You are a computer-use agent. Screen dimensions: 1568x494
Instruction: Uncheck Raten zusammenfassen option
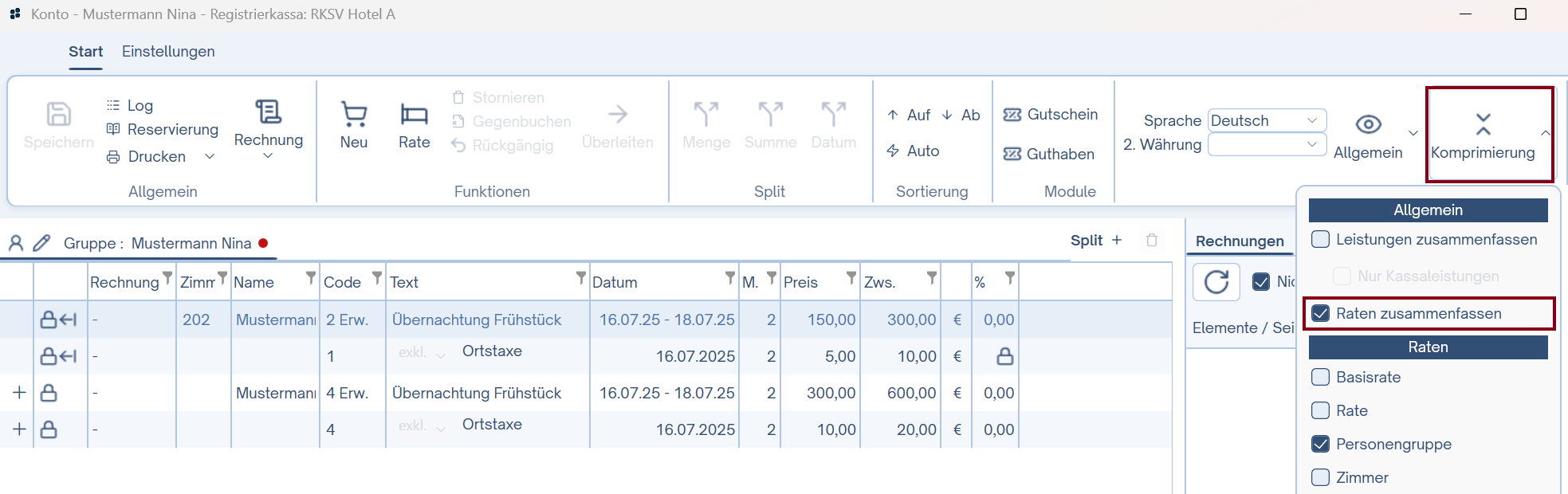click(x=1321, y=314)
